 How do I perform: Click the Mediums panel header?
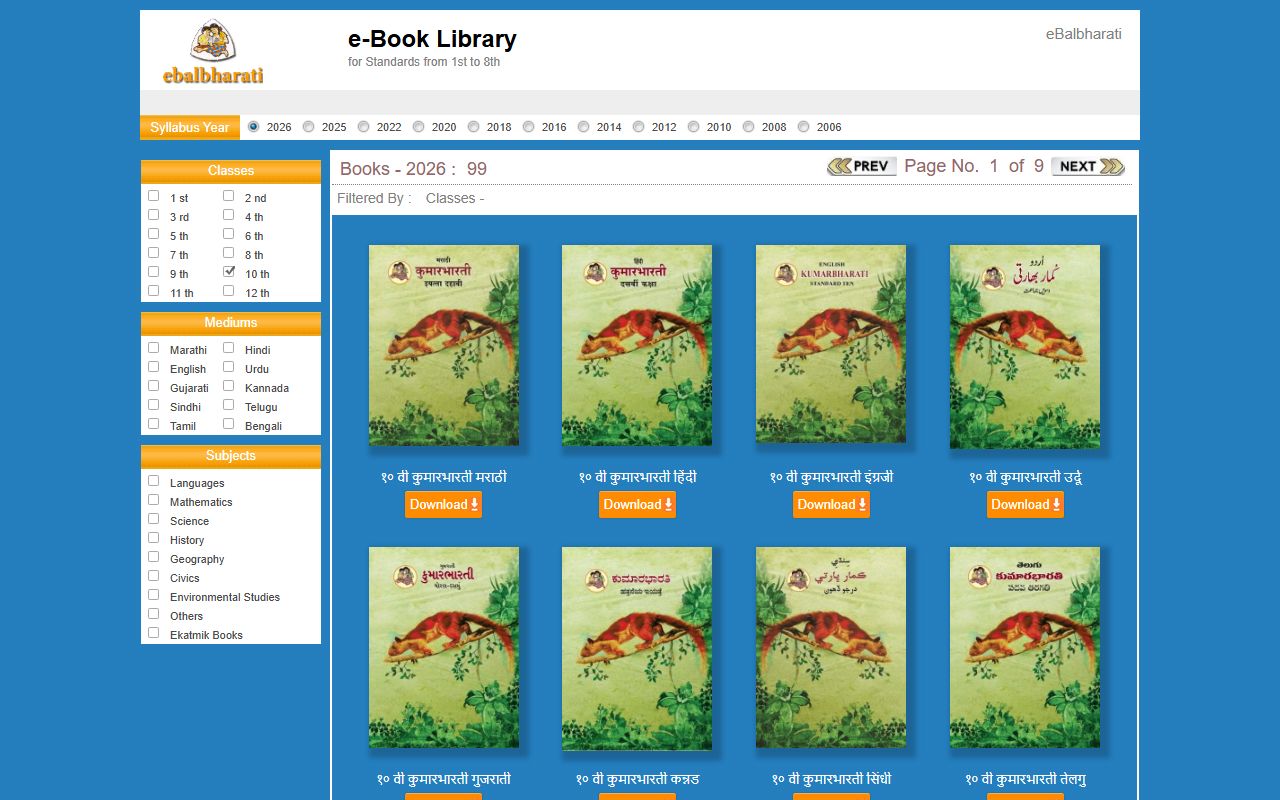(x=231, y=323)
